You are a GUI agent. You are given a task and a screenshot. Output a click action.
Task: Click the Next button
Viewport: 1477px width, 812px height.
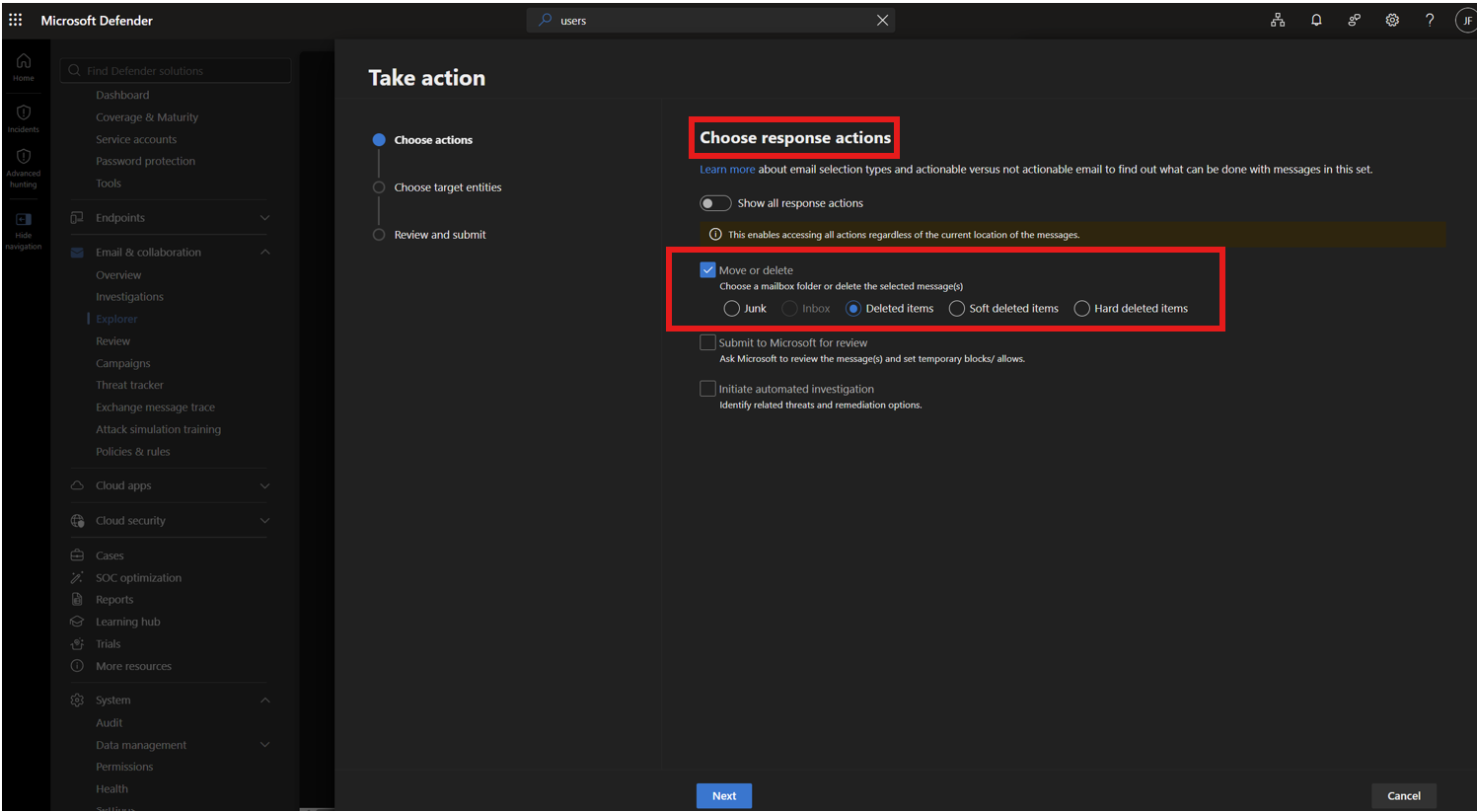tap(724, 796)
